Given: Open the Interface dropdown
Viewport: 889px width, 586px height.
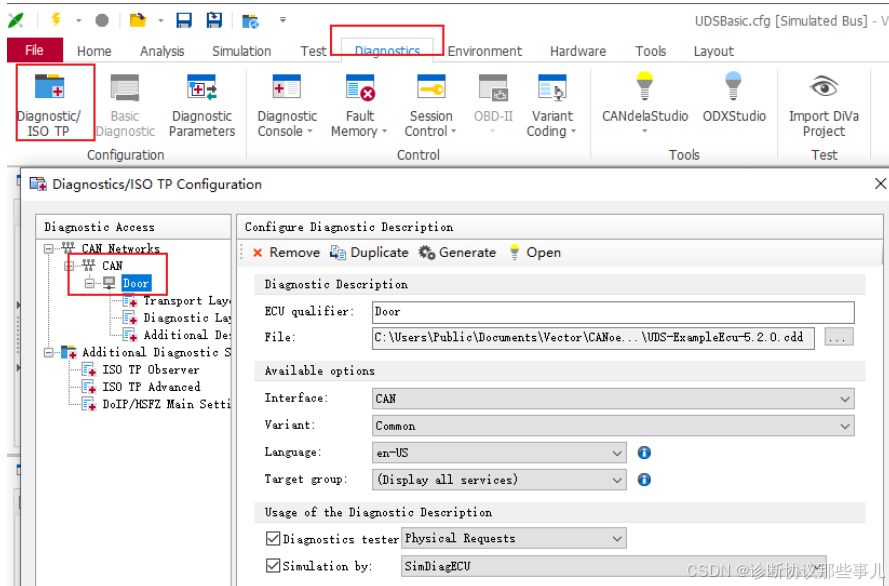Looking at the screenshot, I should 613,398.
